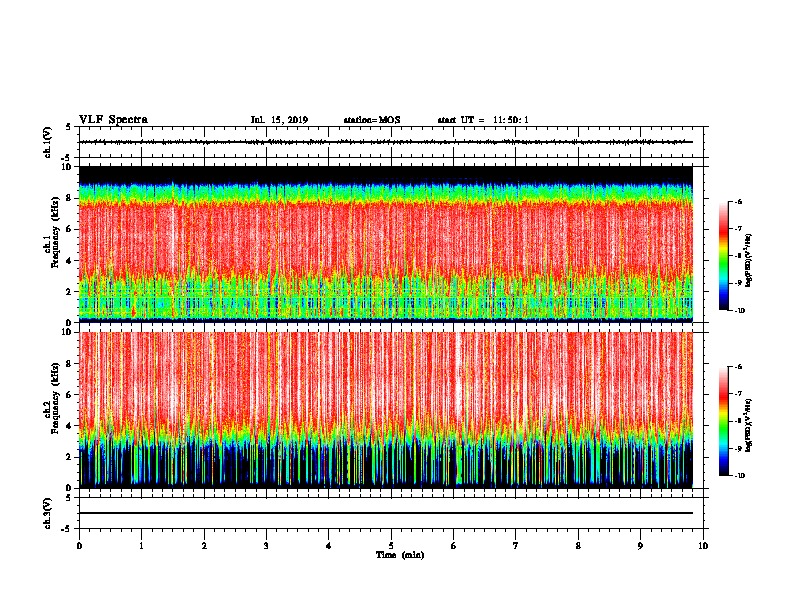Click ch.1 colorbar bottom value '-10'
The width and height of the screenshot is (792, 612).
(739, 311)
